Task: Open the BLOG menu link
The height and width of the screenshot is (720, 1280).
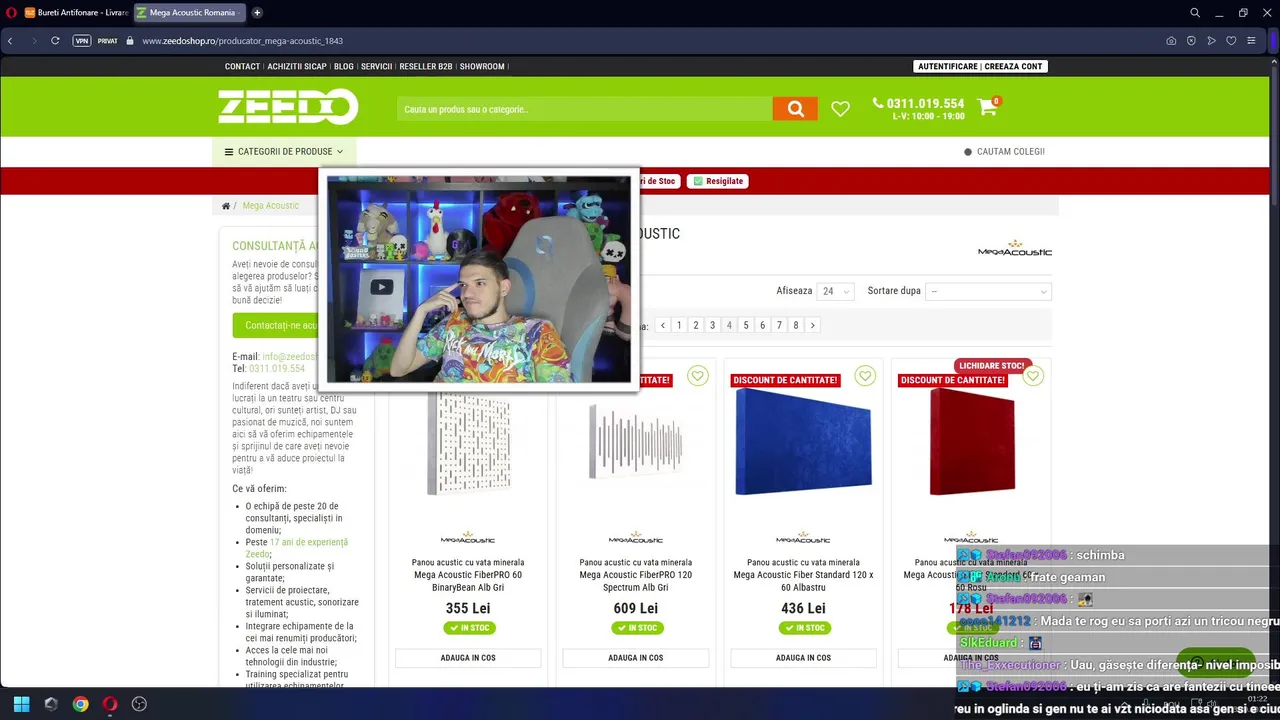Action: pyautogui.click(x=344, y=66)
